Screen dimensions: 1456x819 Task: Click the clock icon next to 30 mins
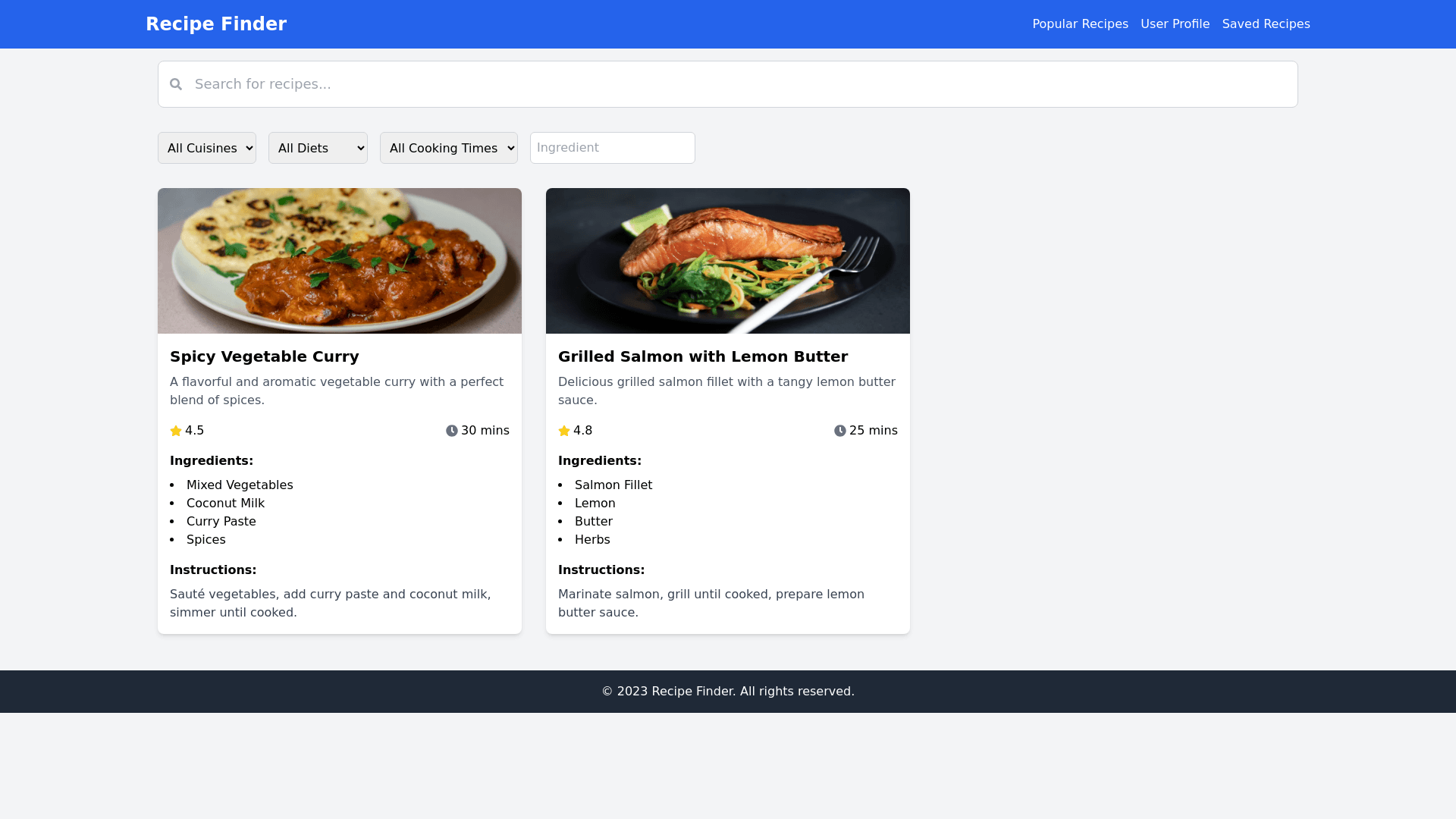coord(452,431)
